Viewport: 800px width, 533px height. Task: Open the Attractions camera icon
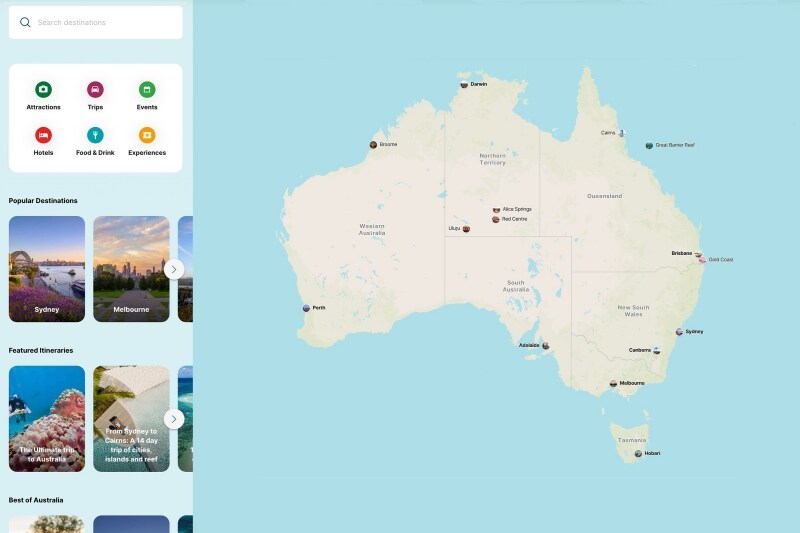43,89
